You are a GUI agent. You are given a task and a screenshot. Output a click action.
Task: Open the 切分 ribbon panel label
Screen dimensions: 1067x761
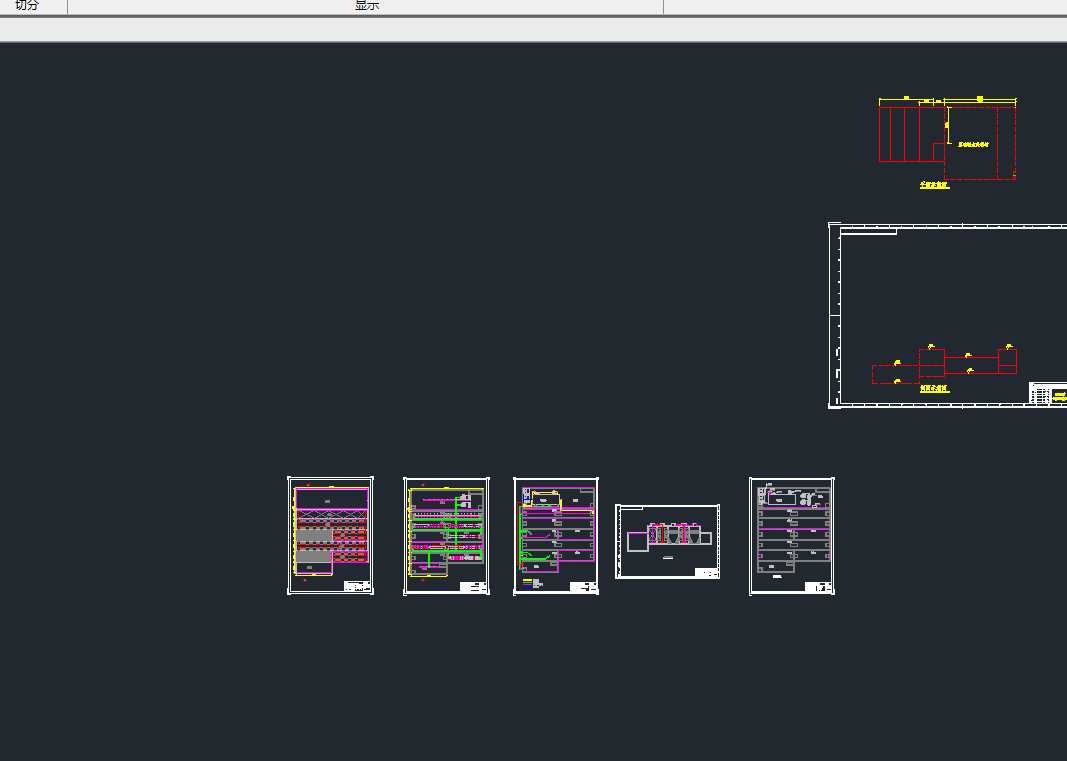27,5
